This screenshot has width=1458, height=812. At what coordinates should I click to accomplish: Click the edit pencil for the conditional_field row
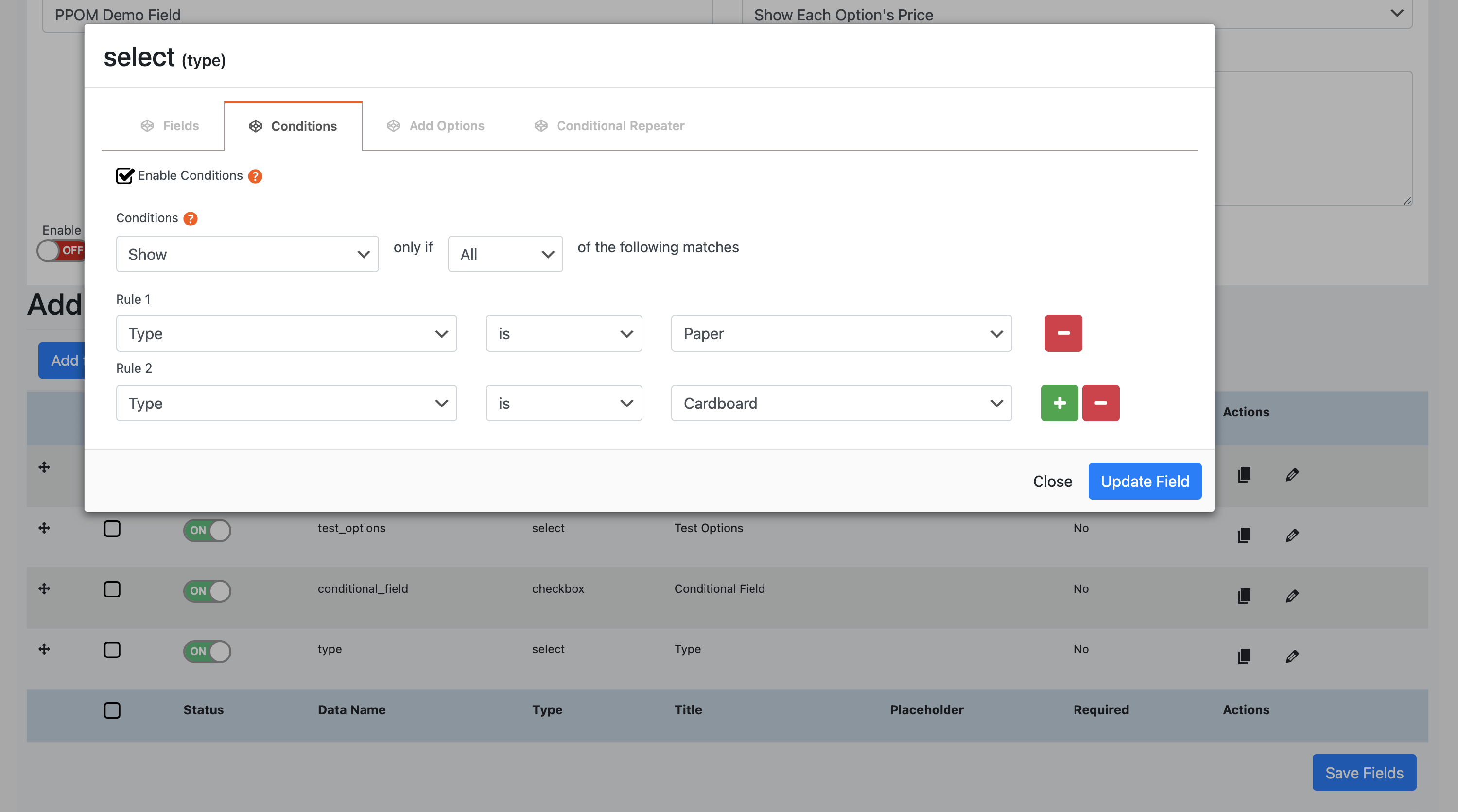1292,595
